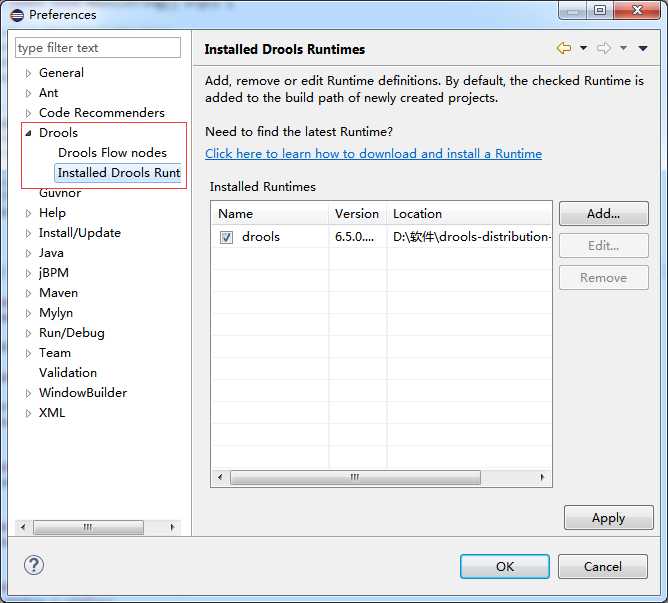
Task: Expand the jBPM tree node
Action: [28, 273]
